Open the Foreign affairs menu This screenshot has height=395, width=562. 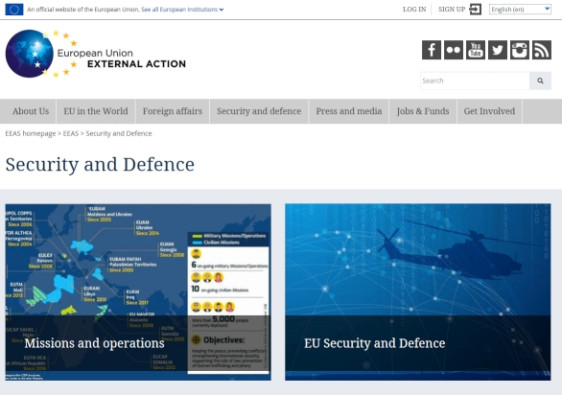click(x=172, y=111)
